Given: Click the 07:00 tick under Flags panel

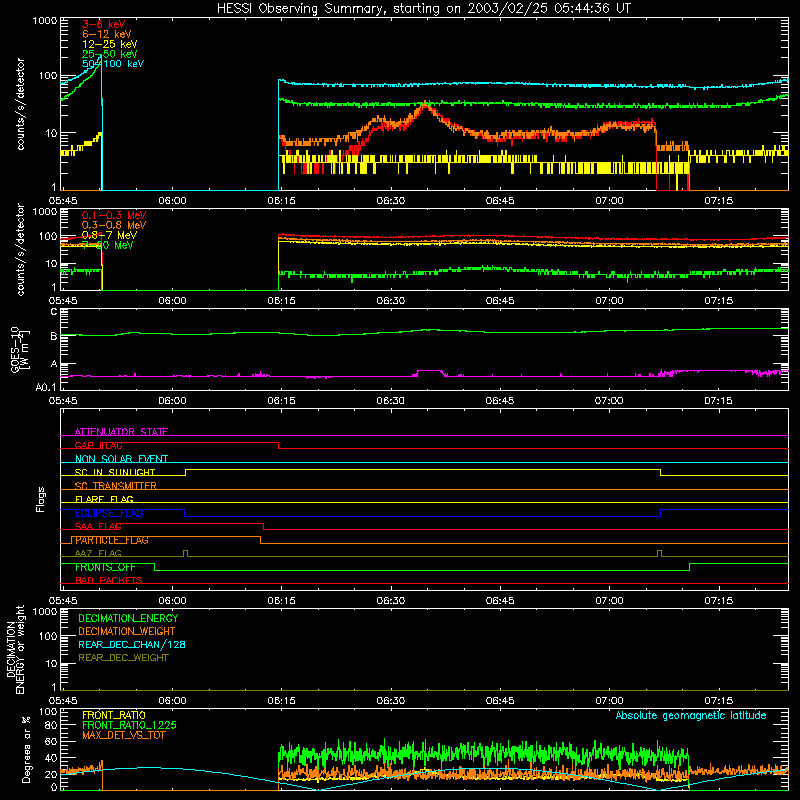Looking at the screenshot, I should coord(609,601).
